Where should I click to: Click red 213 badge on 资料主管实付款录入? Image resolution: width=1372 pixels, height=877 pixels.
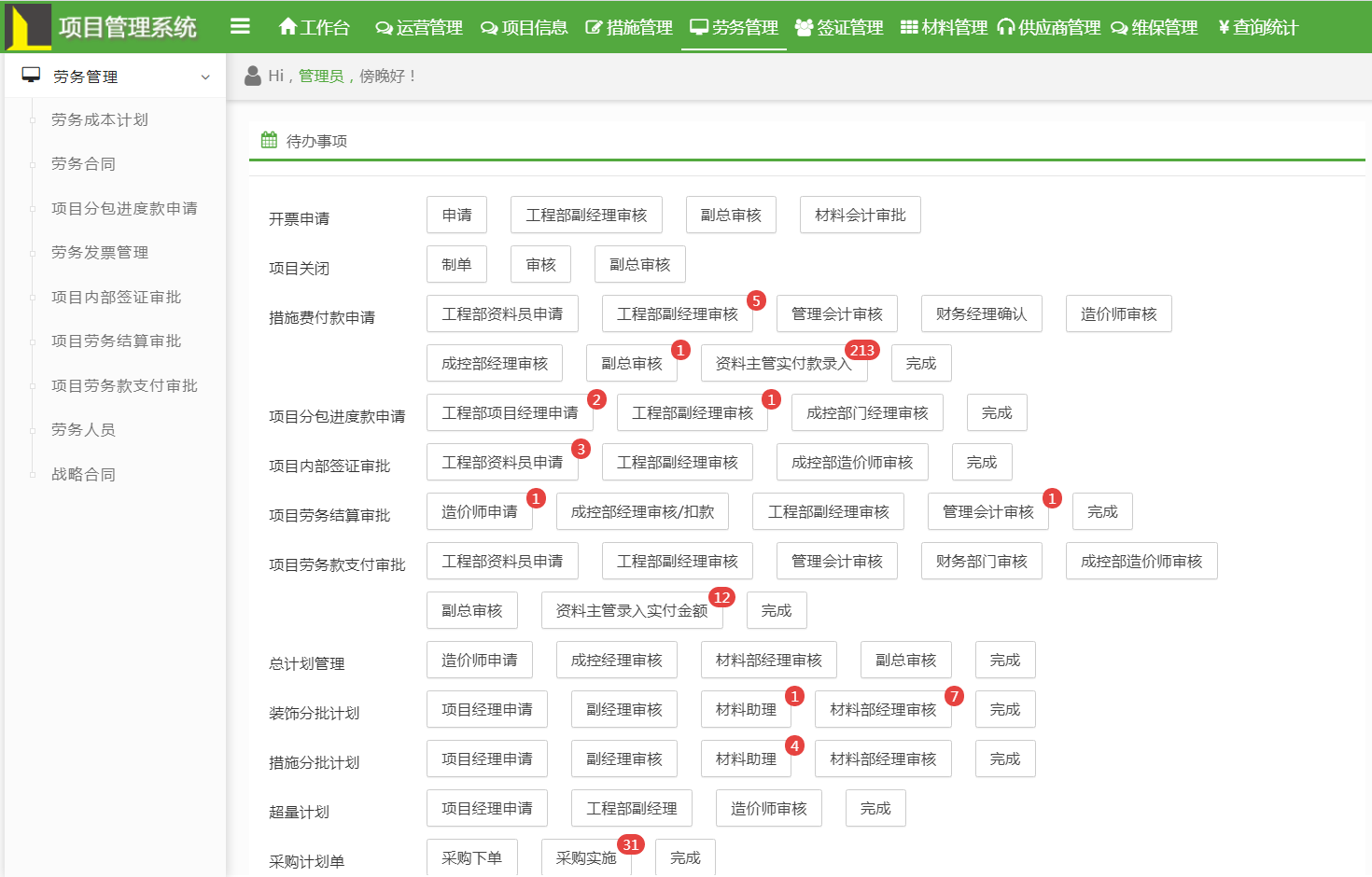coord(863,350)
